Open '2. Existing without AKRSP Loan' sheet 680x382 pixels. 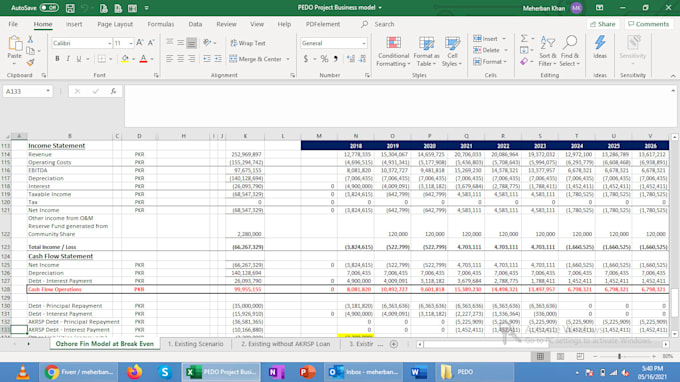pyautogui.click(x=285, y=344)
